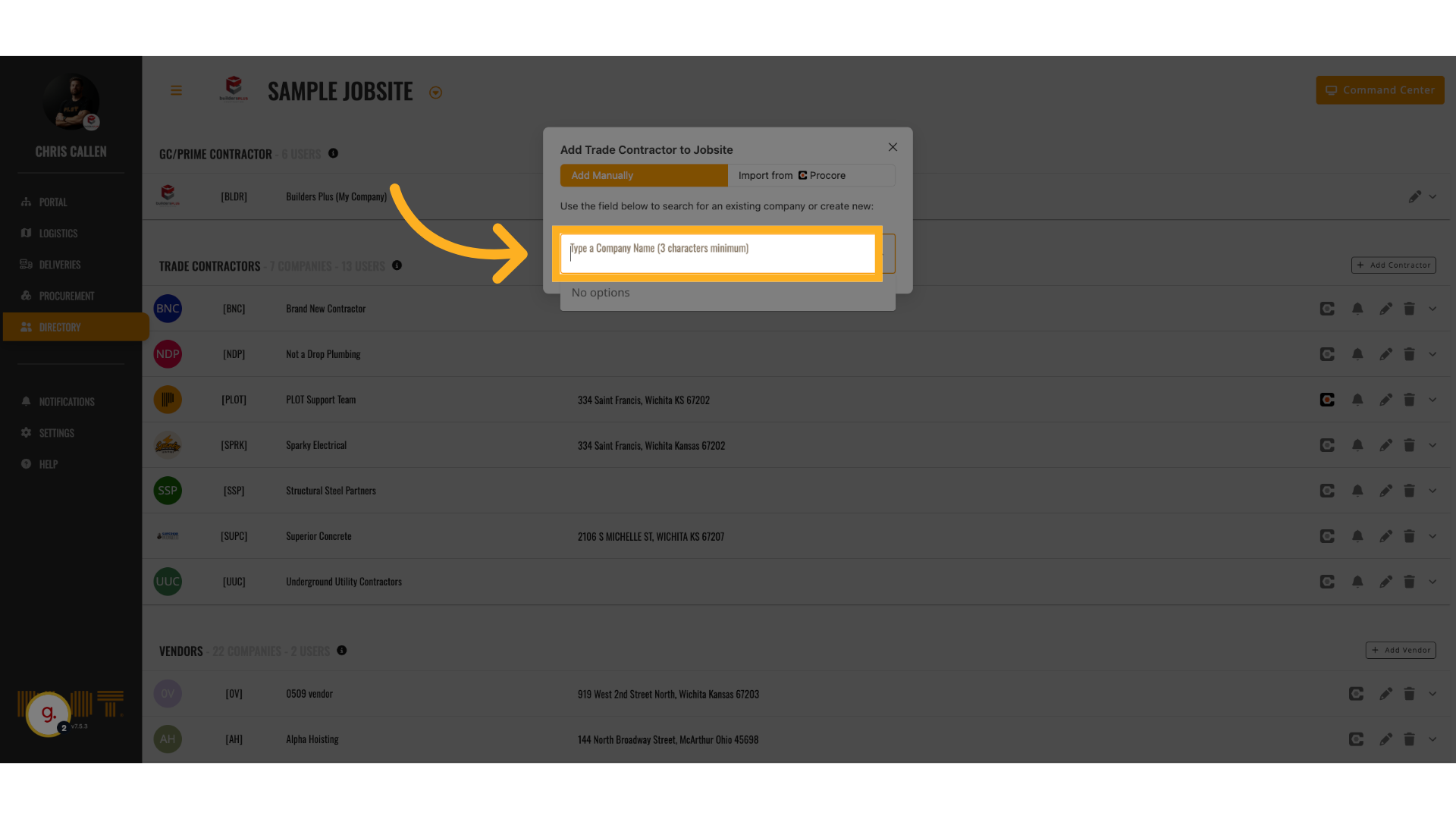The height and width of the screenshot is (819, 1456).
Task: Open the Command Center
Action: pos(1379,90)
